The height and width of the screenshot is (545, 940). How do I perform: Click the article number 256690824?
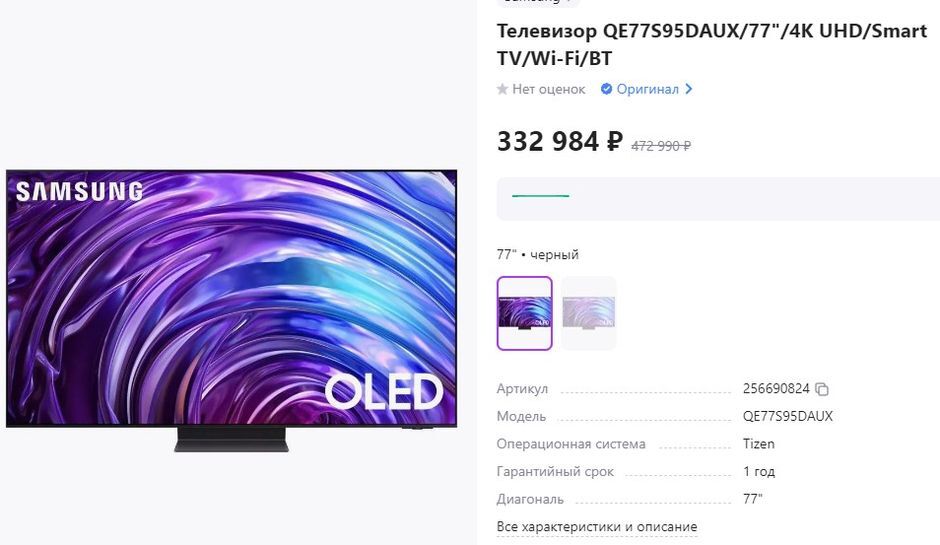pos(776,389)
